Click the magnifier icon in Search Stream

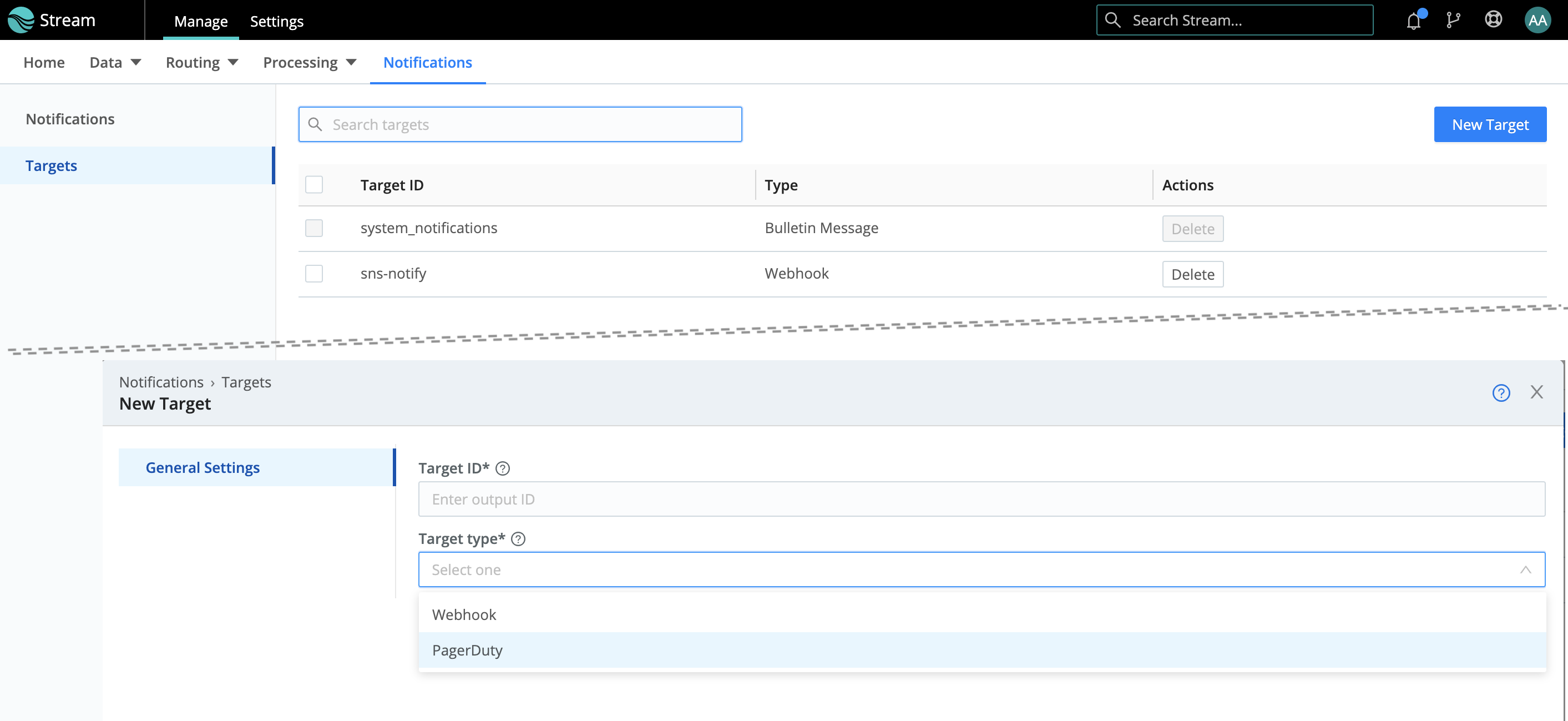[x=1112, y=20]
